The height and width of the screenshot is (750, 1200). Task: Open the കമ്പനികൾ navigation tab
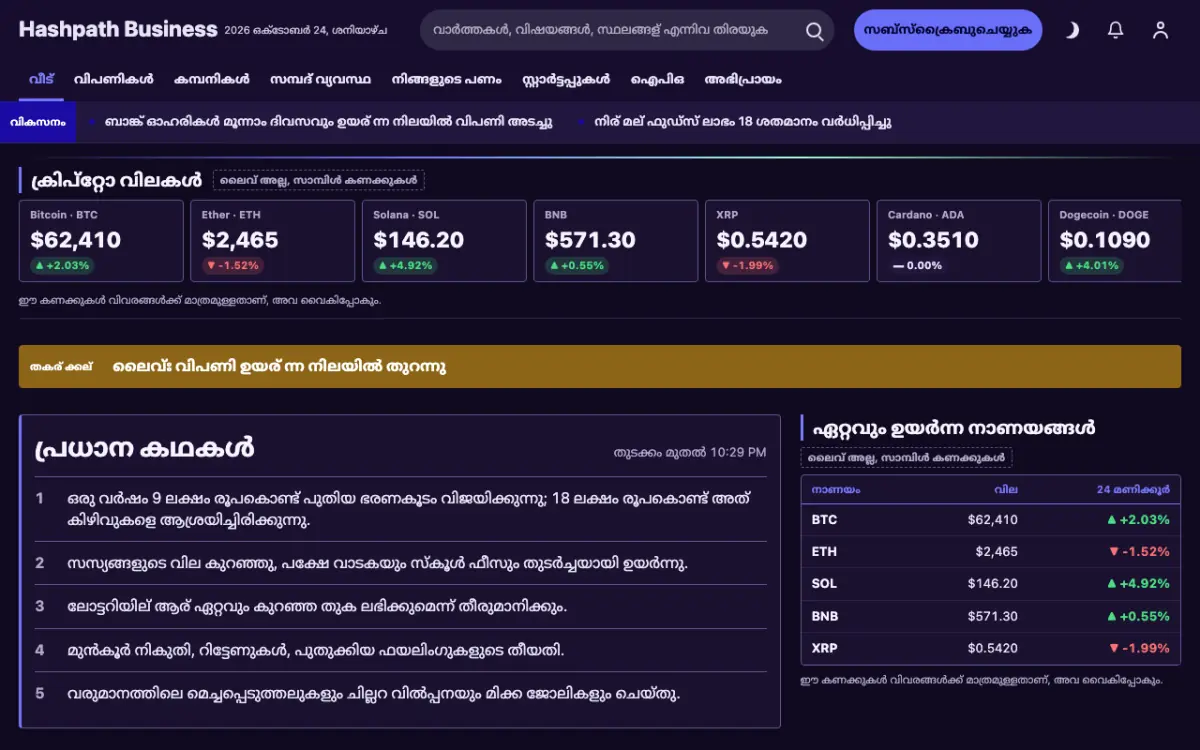point(211,79)
